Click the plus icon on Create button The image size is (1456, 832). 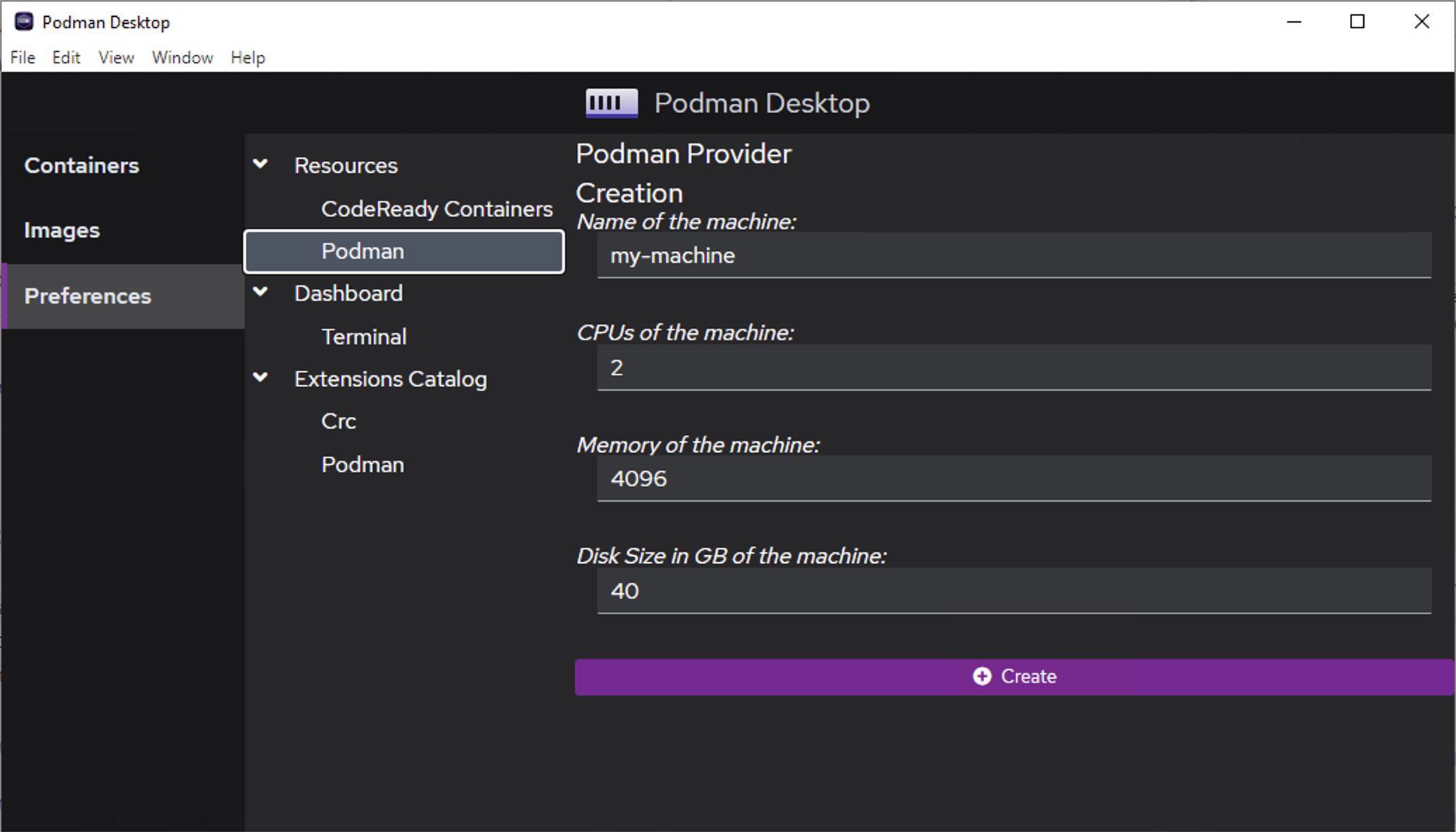[x=982, y=676]
